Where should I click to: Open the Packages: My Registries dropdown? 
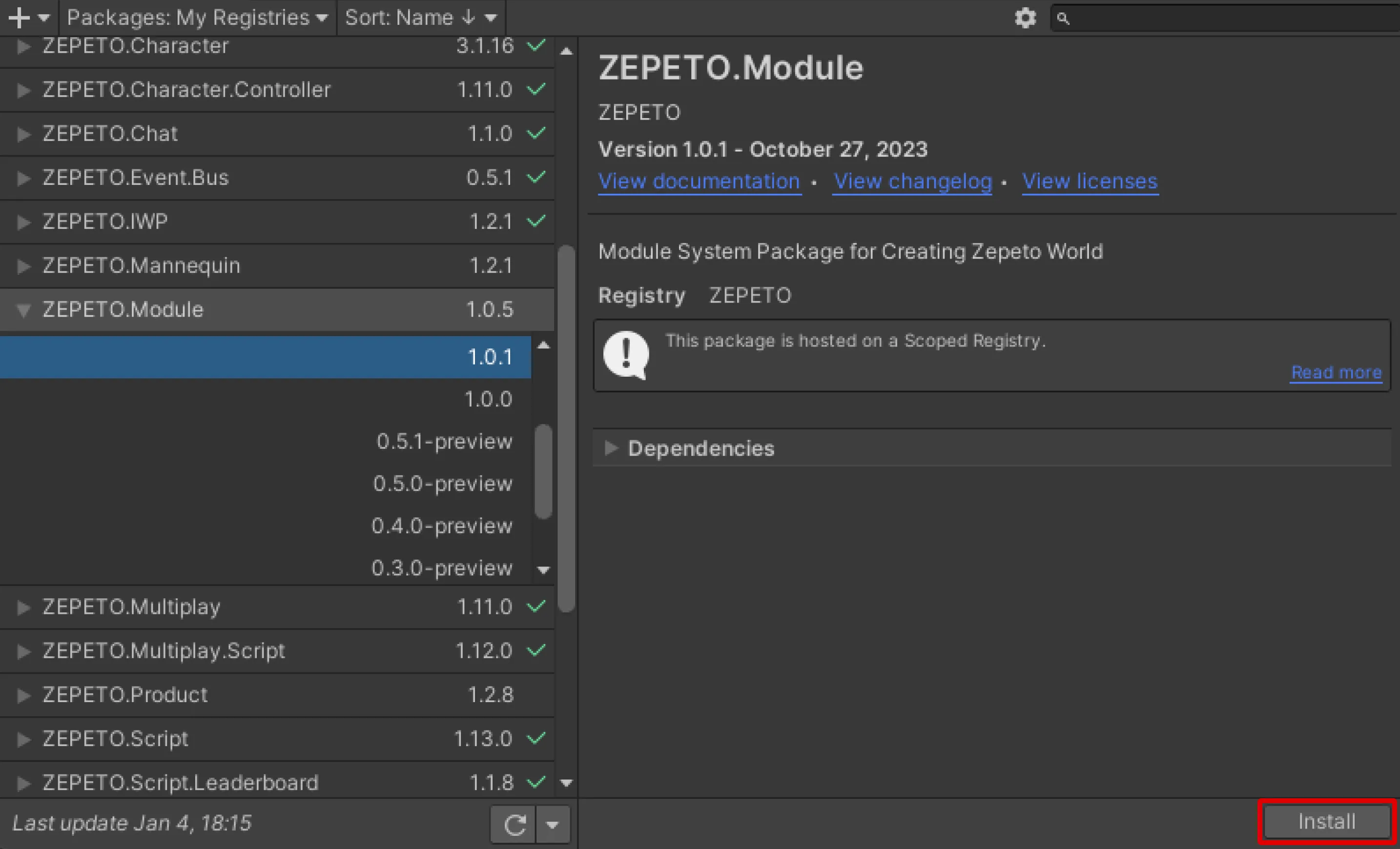197,18
